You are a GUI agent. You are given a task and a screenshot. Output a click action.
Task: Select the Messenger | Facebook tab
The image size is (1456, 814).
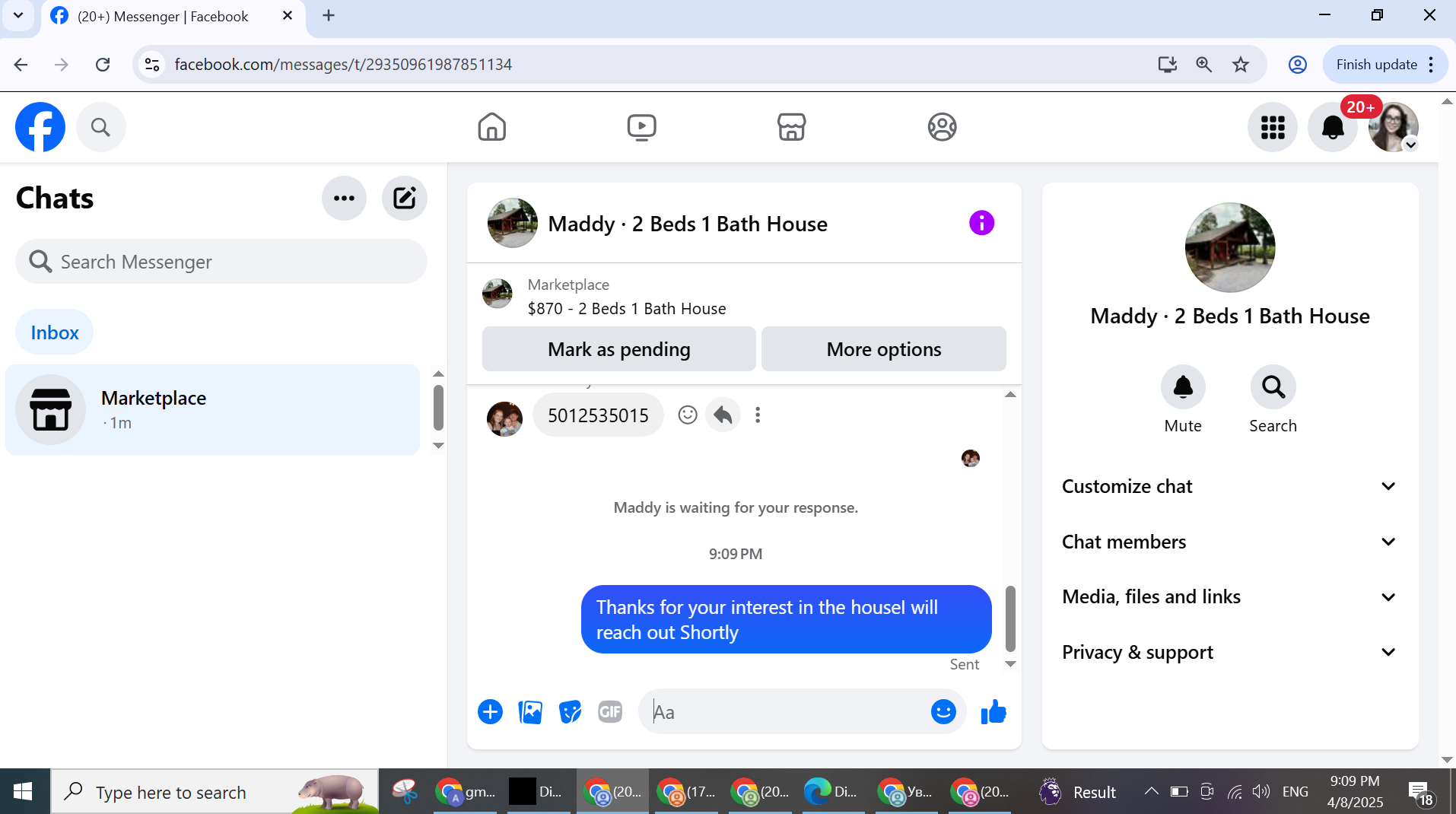point(173,17)
